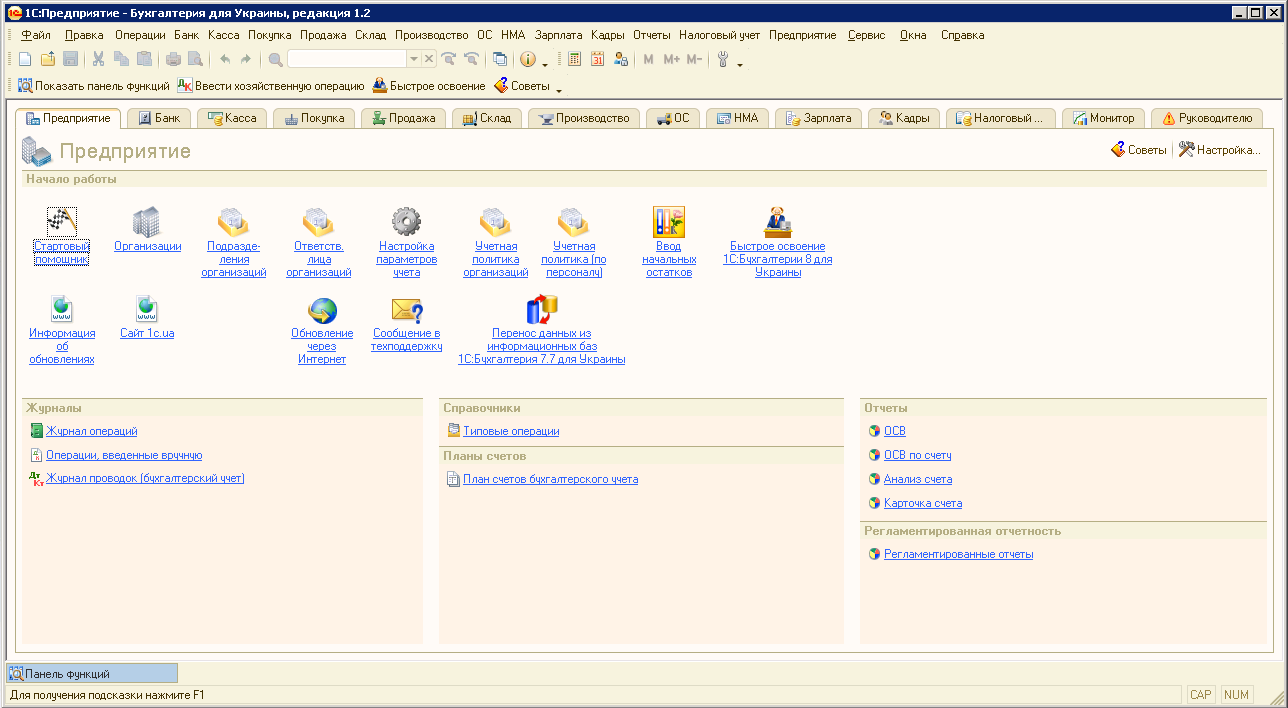Click the info (i) help toolbar icon
The width and height of the screenshot is (1288, 708).
tap(528, 59)
